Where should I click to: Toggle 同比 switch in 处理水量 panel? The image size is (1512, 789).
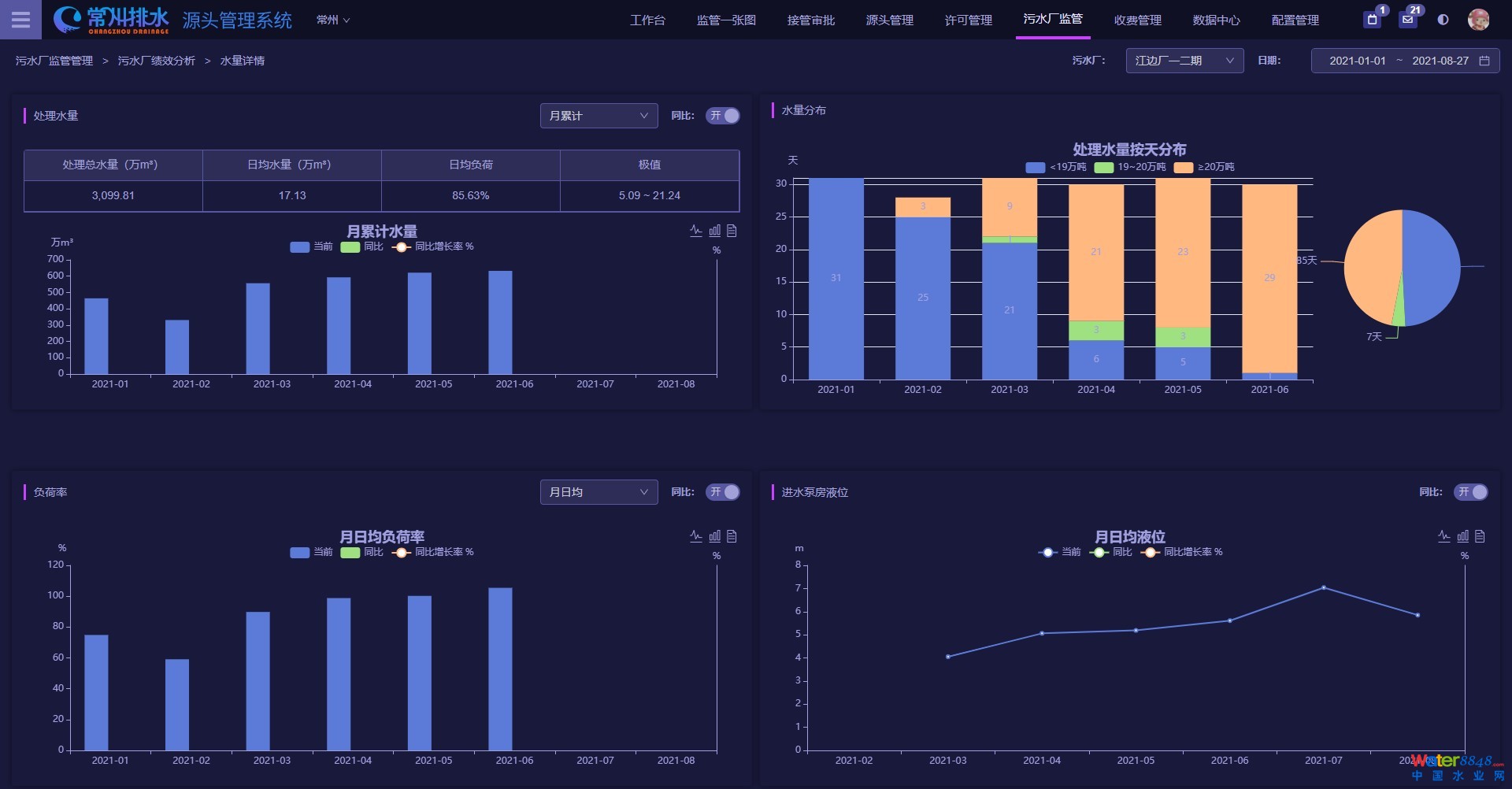pyautogui.click(x=723, y=116)
